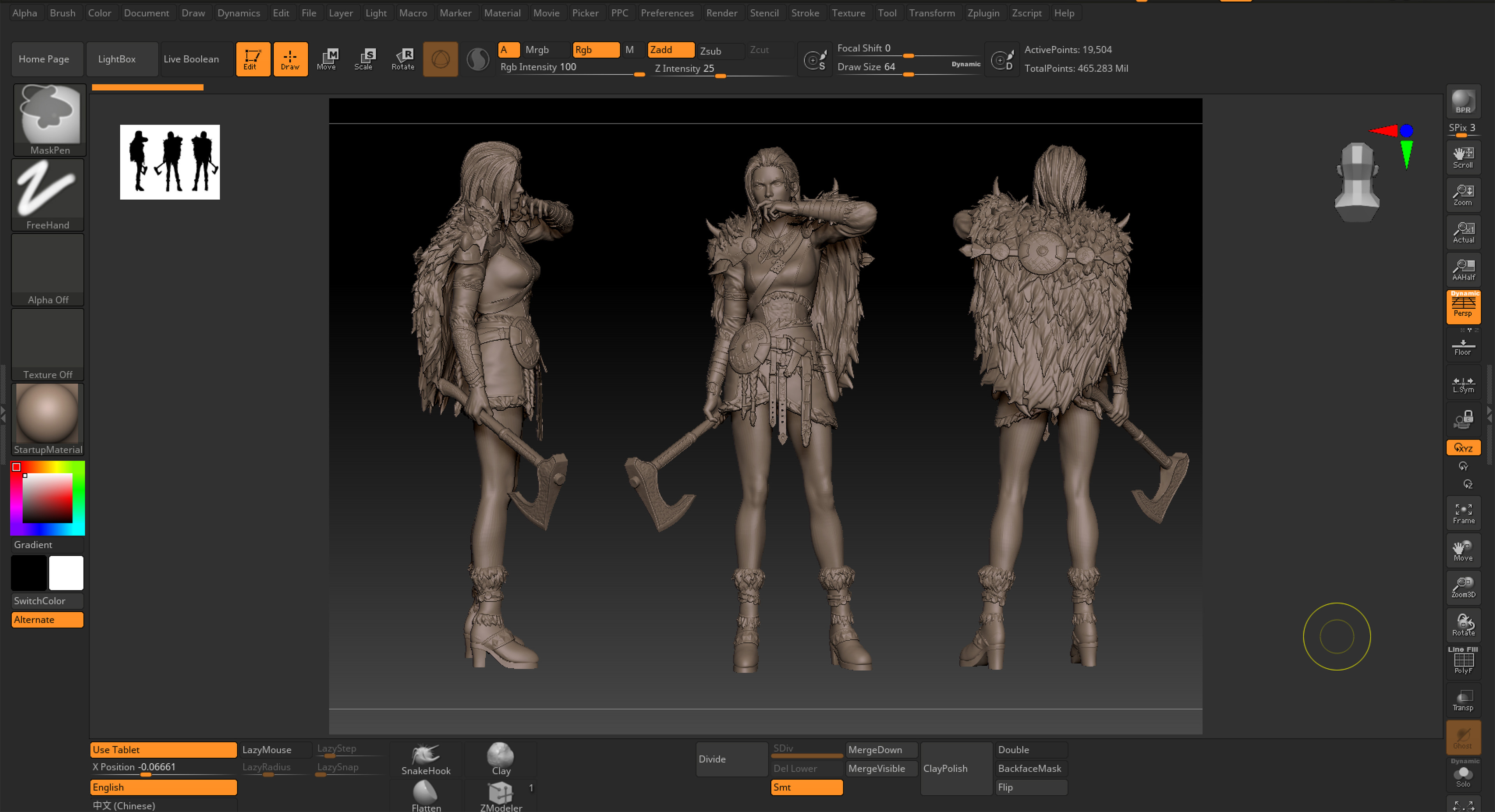This screenshot has height=812, width=1495.
Task: Switch to the Rotate transform icon
Action: pyautogui.click(x=403, y=59)
